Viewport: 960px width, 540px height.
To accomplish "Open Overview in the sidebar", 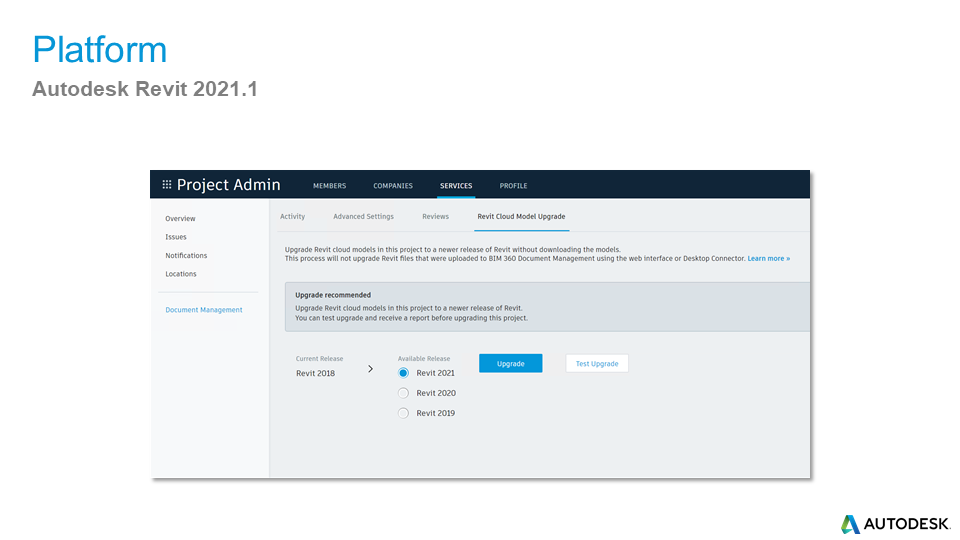I will (180, 219).
